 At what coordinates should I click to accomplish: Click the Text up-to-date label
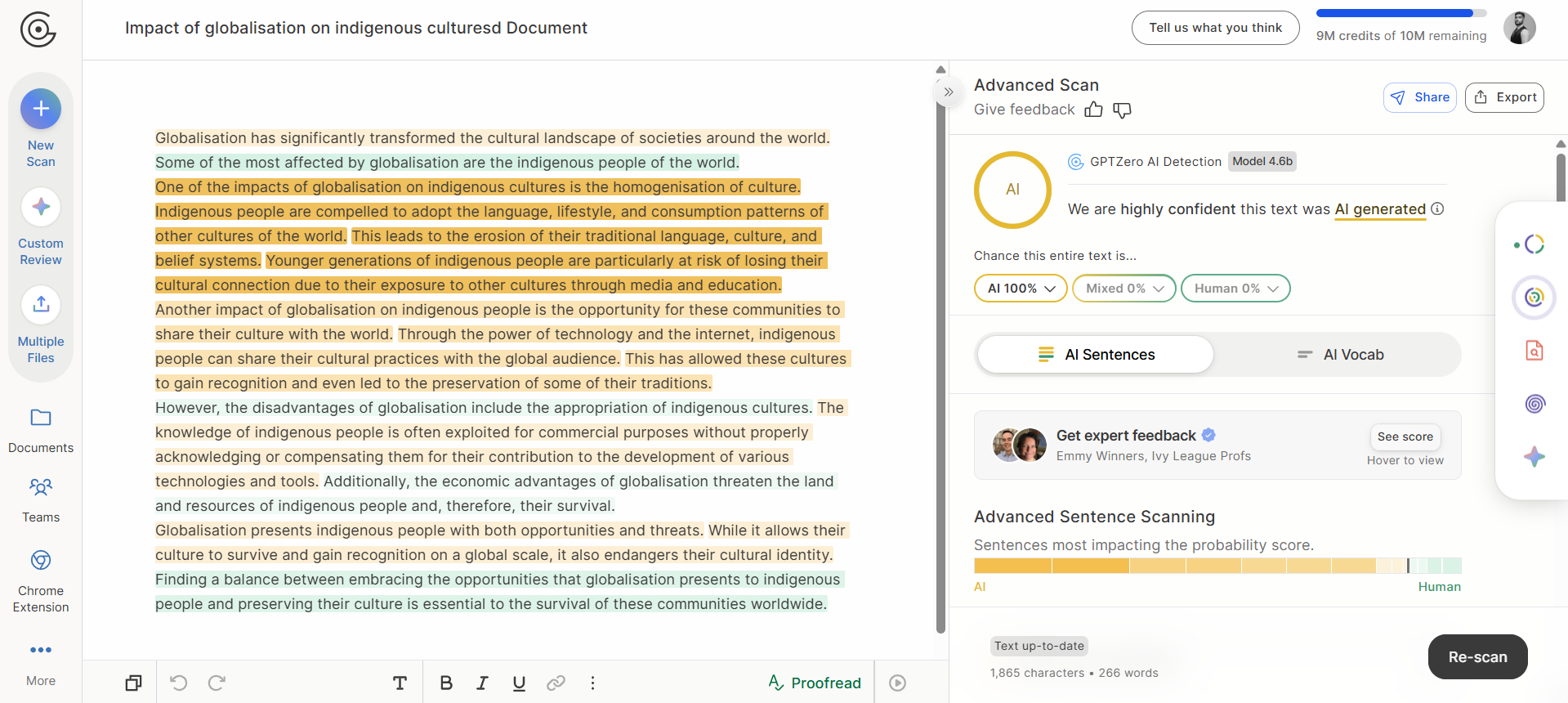(1039, 646)
